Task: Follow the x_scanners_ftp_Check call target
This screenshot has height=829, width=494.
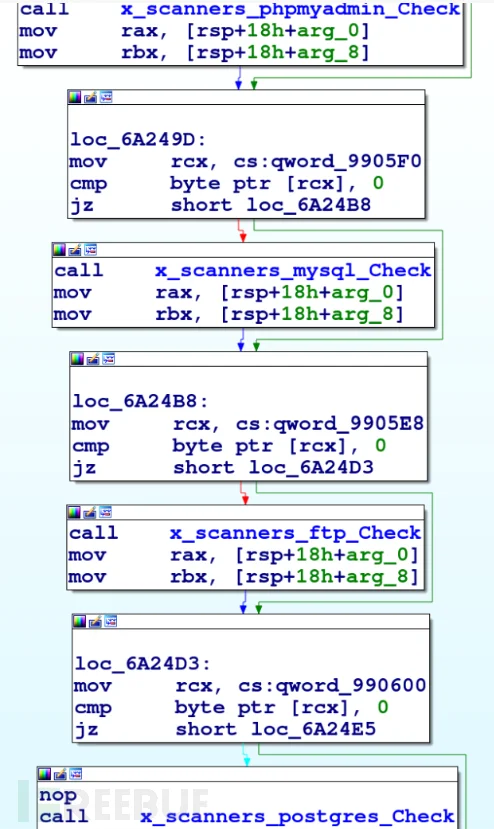Action: point(295,533)
